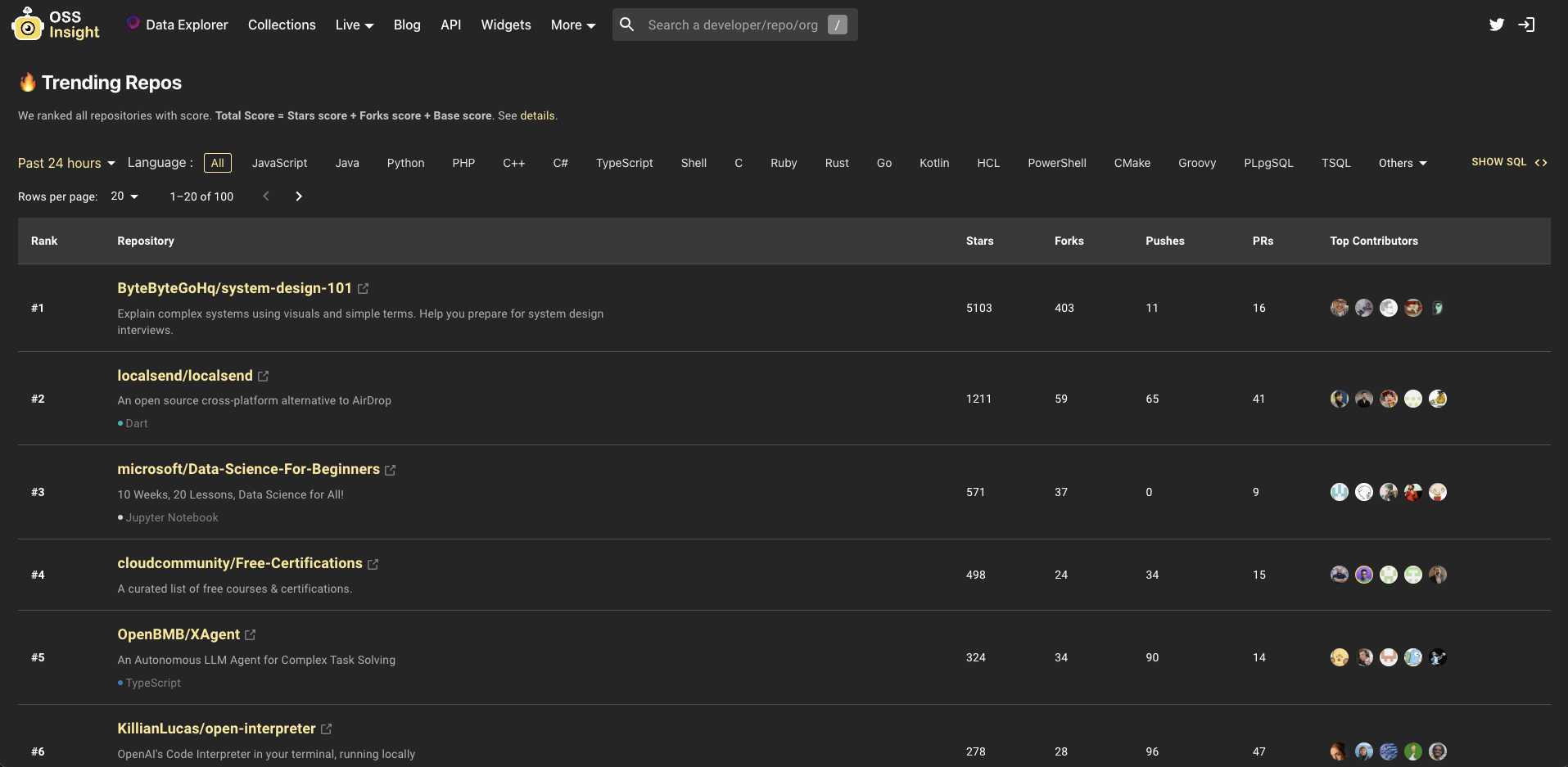Filter by Python language
1568x767 pixels.
[x=406, y=163]
